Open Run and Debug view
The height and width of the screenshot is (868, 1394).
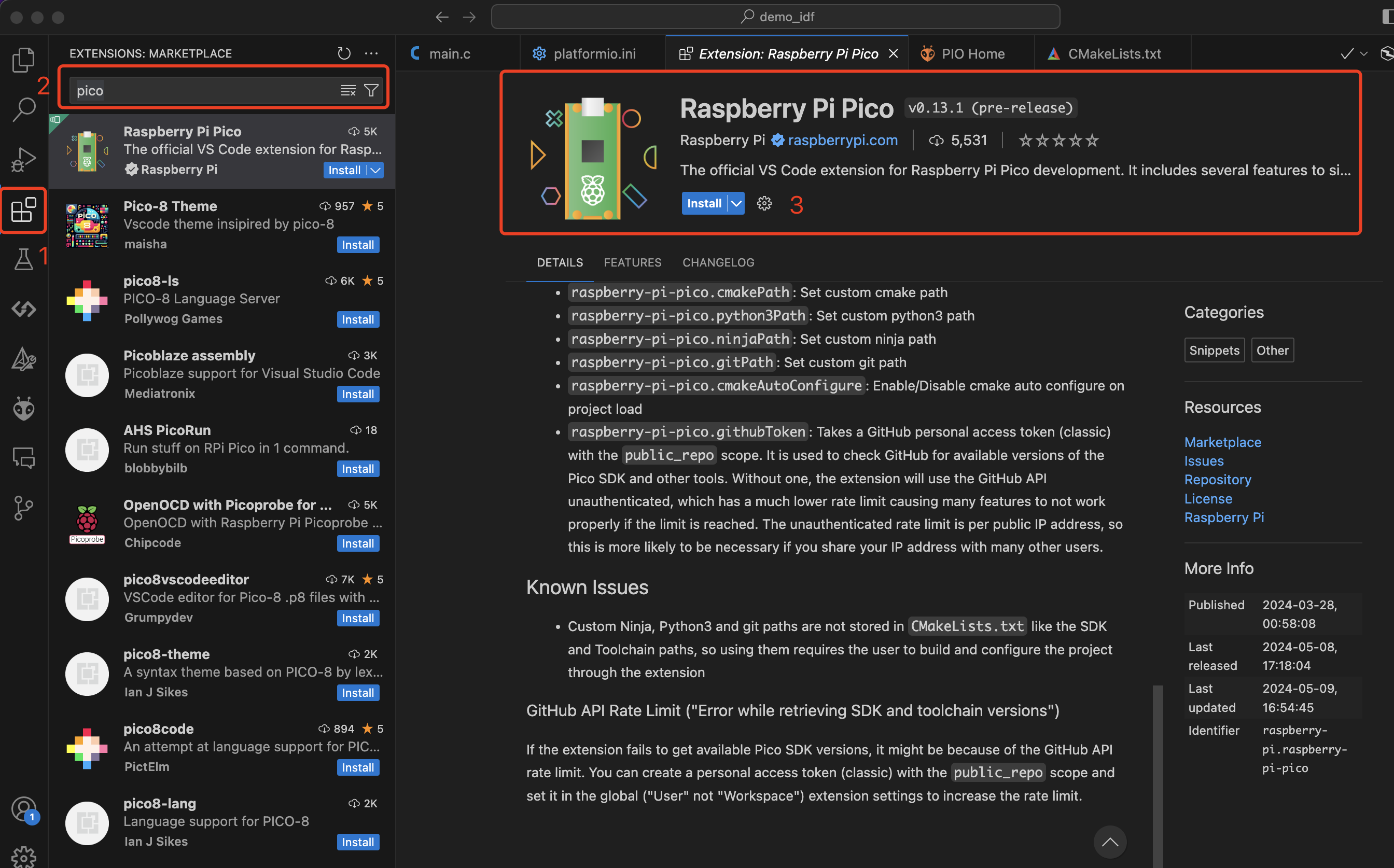[x=23, y=160]
